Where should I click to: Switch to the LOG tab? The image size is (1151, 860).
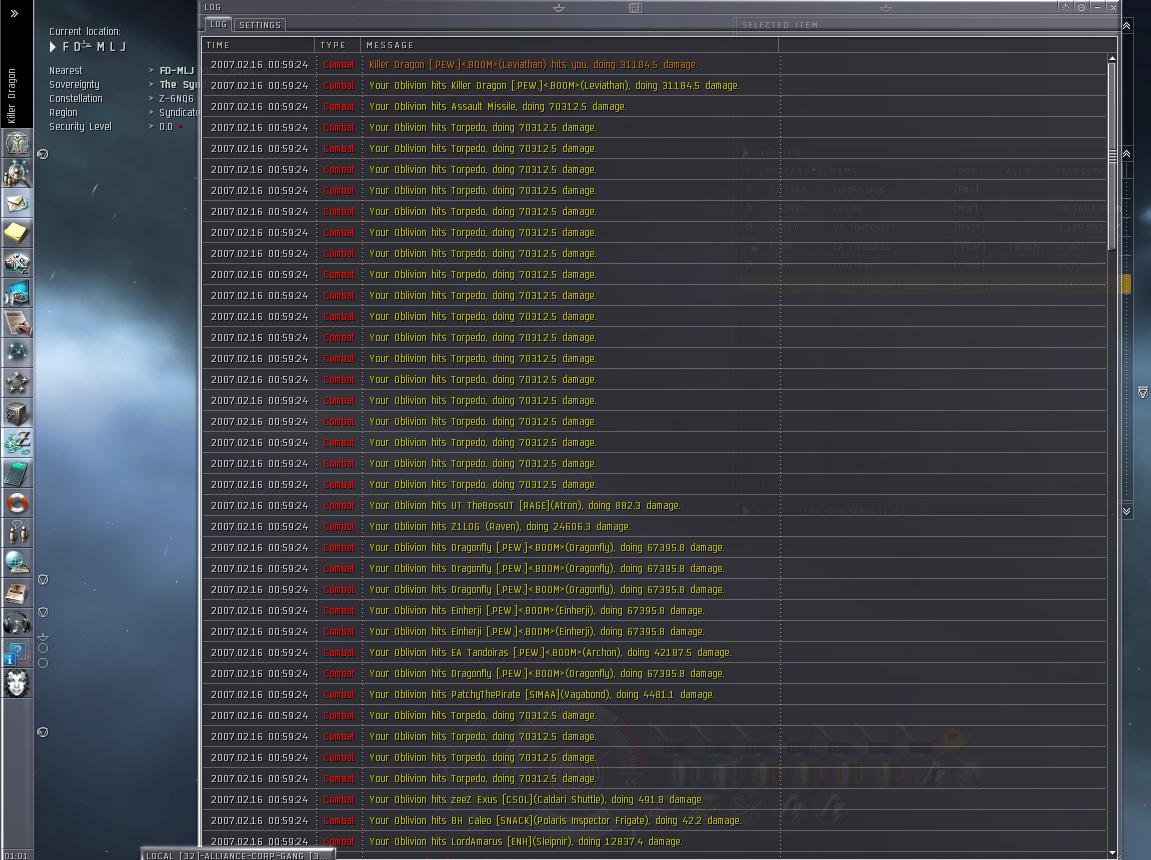(219, 24)
